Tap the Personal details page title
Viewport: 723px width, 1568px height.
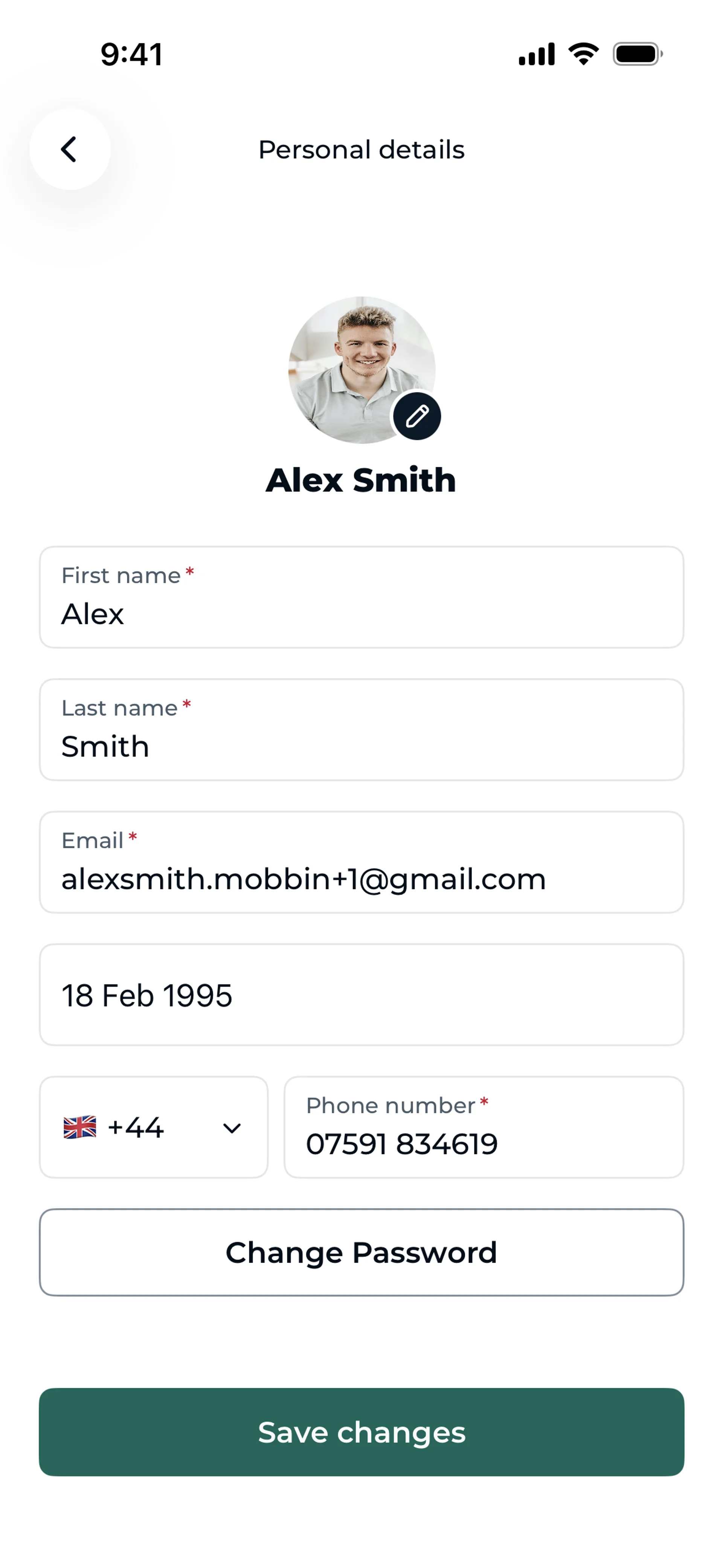[x=361, y=150]
